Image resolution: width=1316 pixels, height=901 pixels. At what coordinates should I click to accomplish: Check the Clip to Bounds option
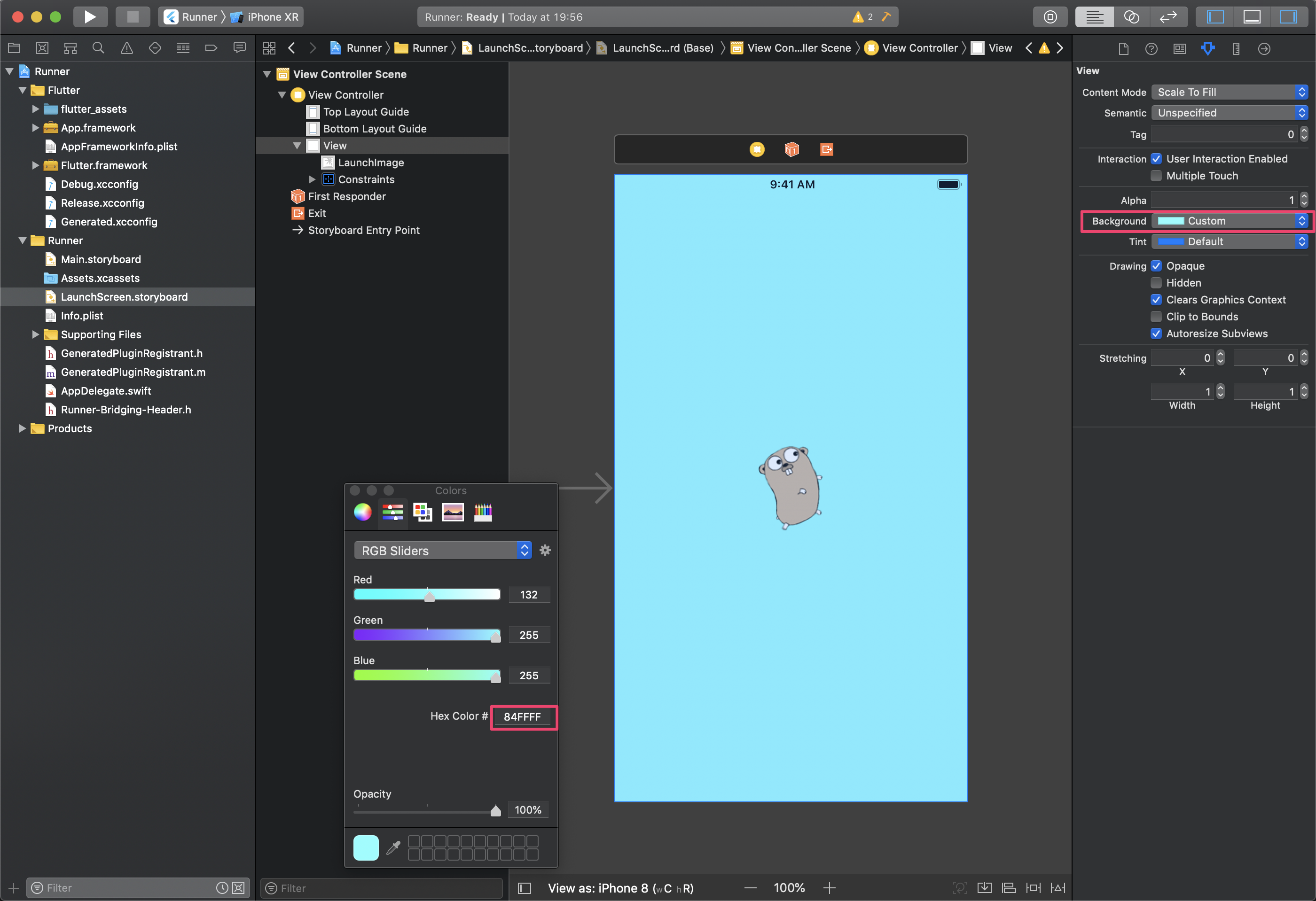point(1156,317)
